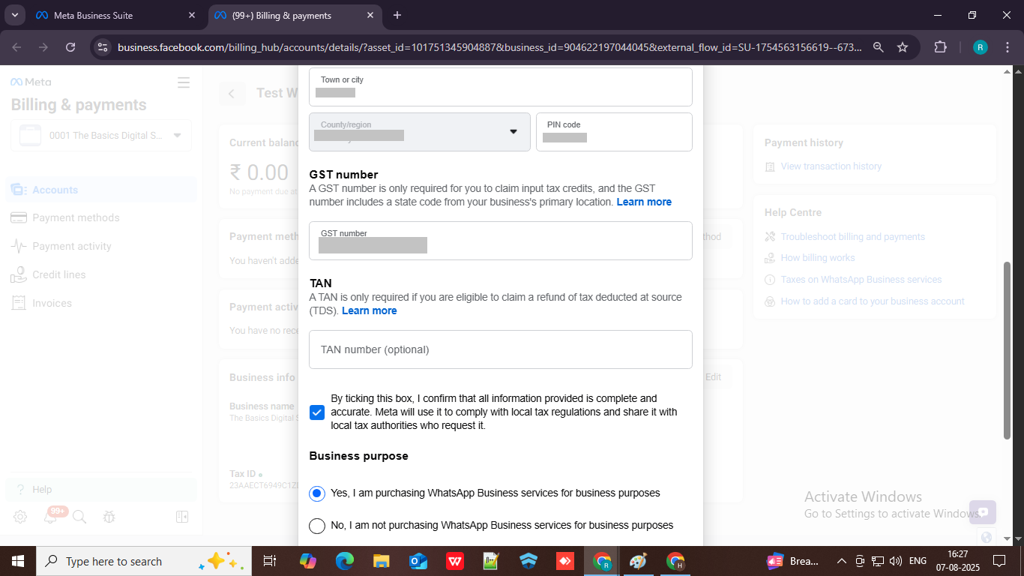
Task: Open the County/region dropdown
Action: 419,132
